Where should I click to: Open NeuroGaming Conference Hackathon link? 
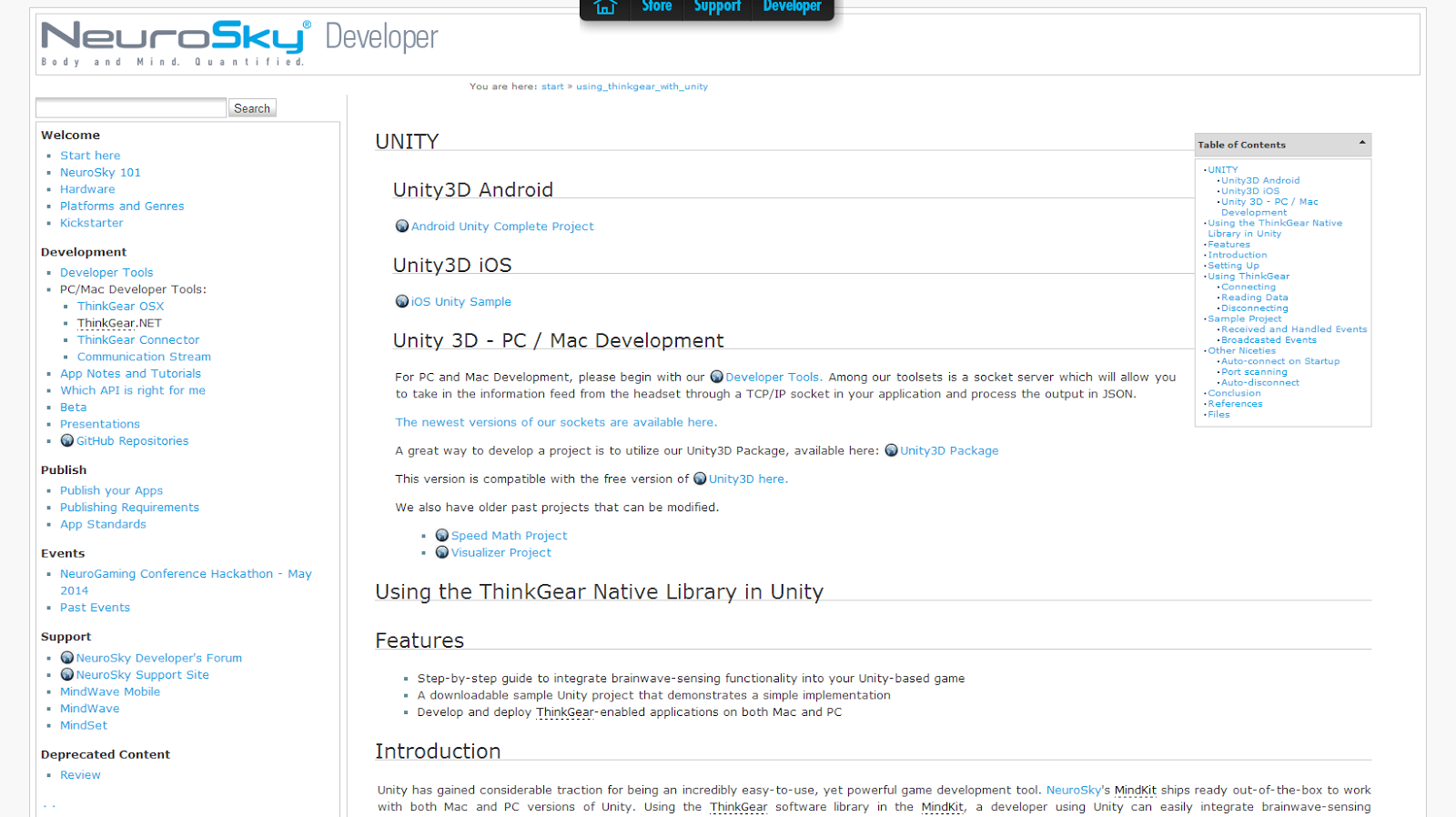[x=186, y=582]
